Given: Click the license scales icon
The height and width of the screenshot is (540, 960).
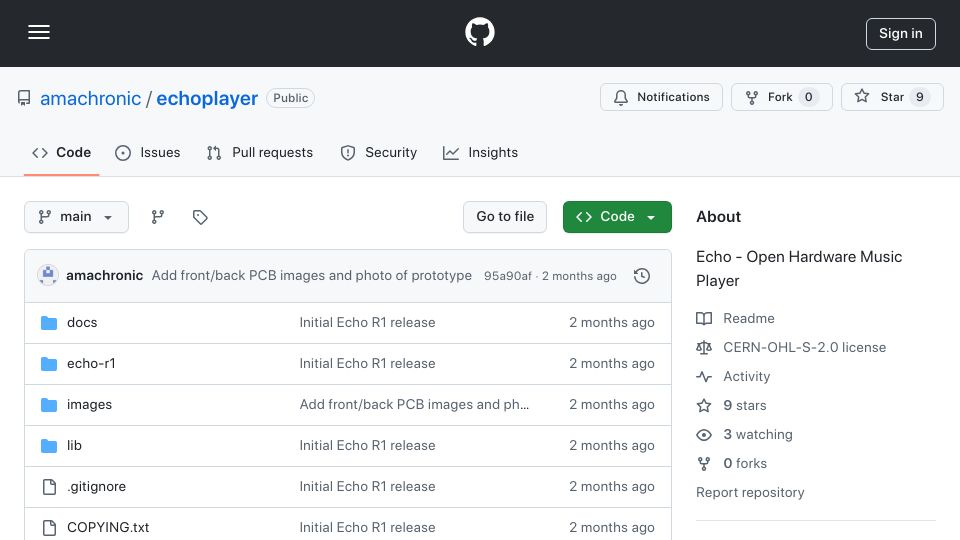Looking at the screenshot, I should (x=704, y=348).
